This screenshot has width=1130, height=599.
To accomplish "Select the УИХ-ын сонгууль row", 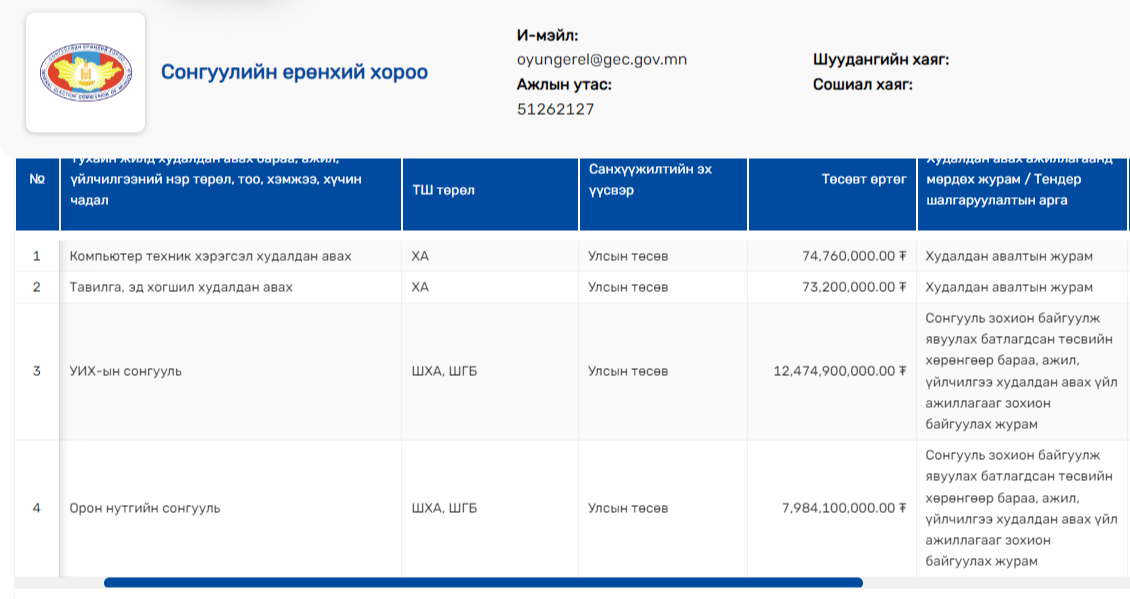I will coord(126,371).
